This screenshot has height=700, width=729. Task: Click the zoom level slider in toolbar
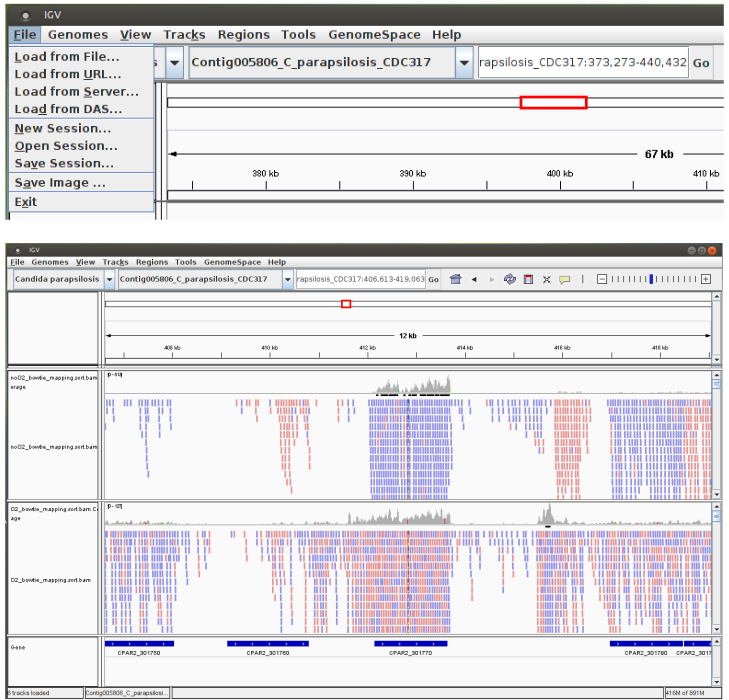coord(652,279)
